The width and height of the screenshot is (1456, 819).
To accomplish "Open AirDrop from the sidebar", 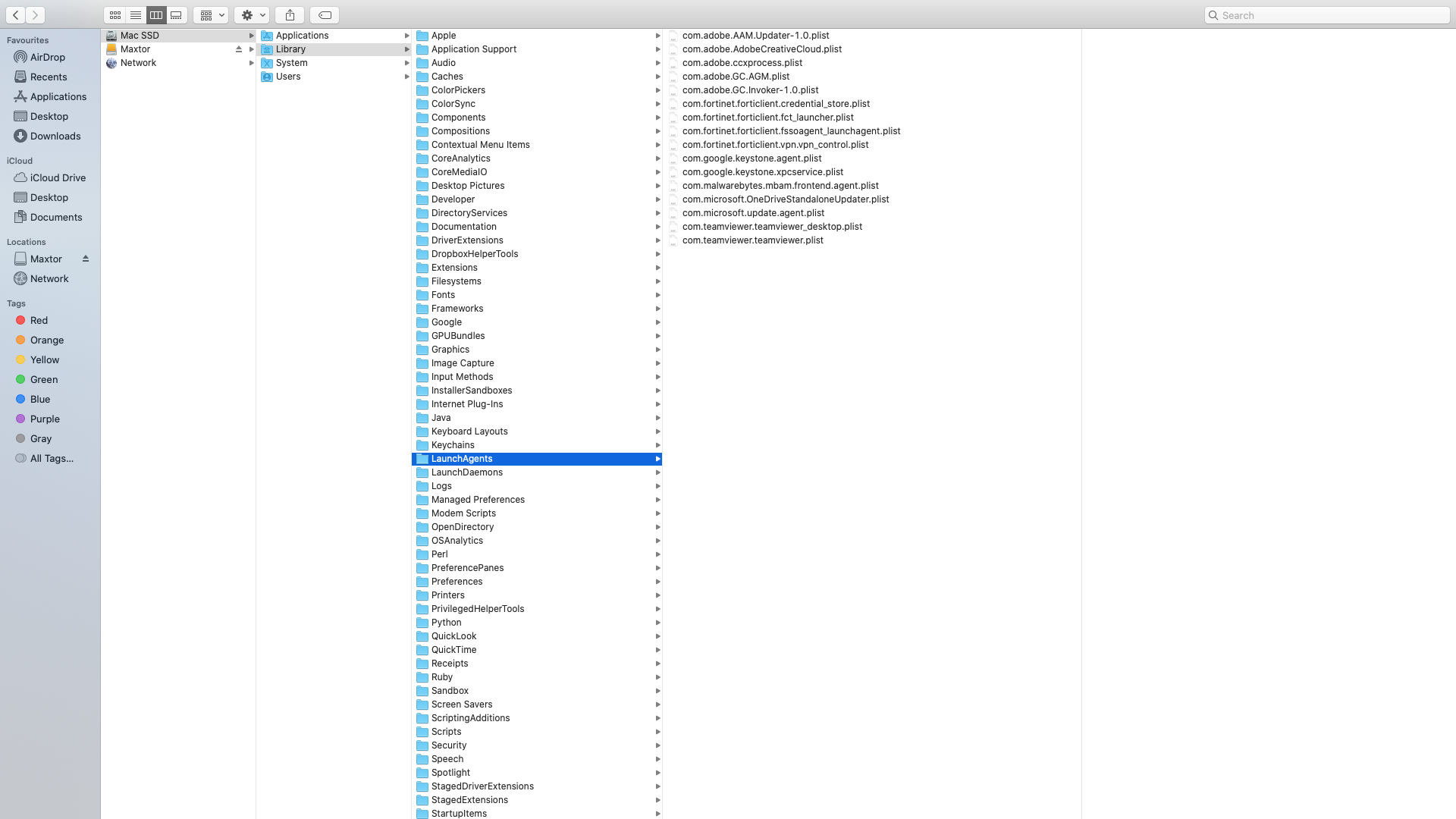I will pyautogui.click(x=47, y=57).
